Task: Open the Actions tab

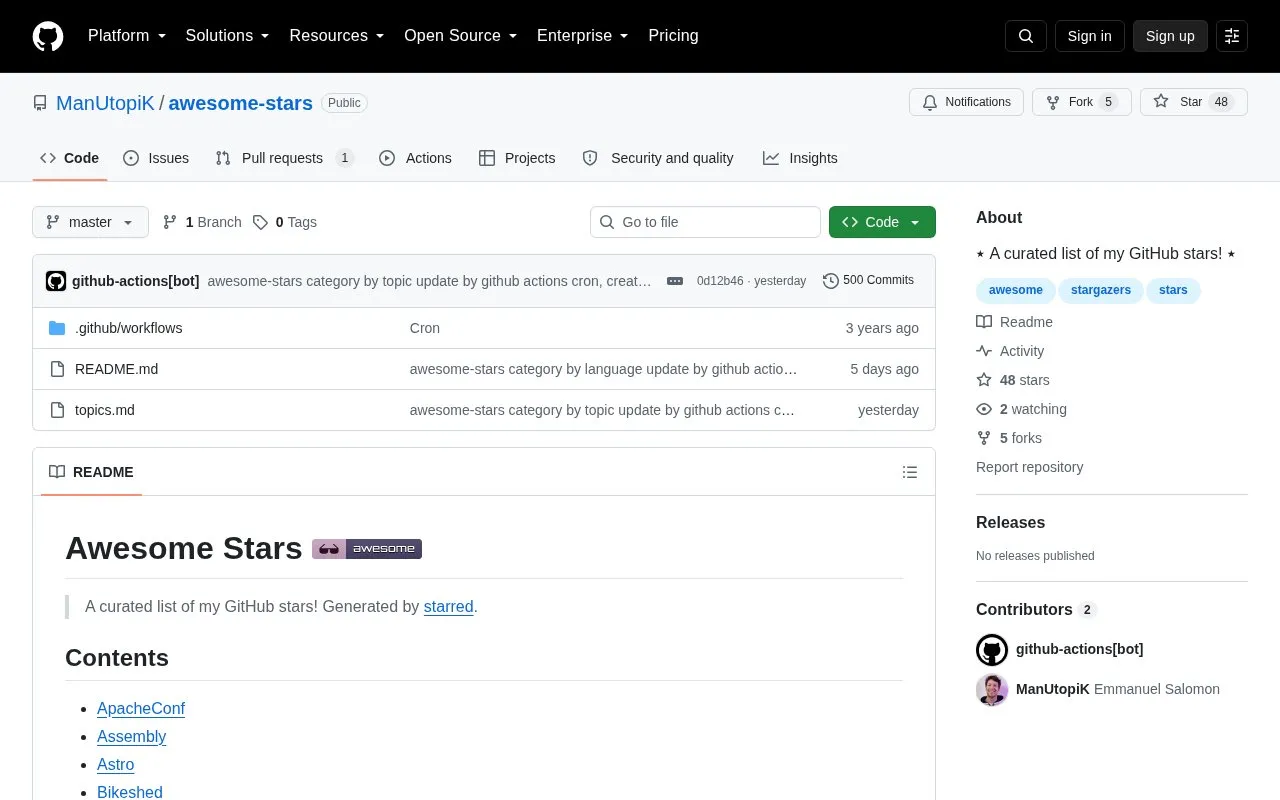Action: pyautogui.click(x=415, y=158)
